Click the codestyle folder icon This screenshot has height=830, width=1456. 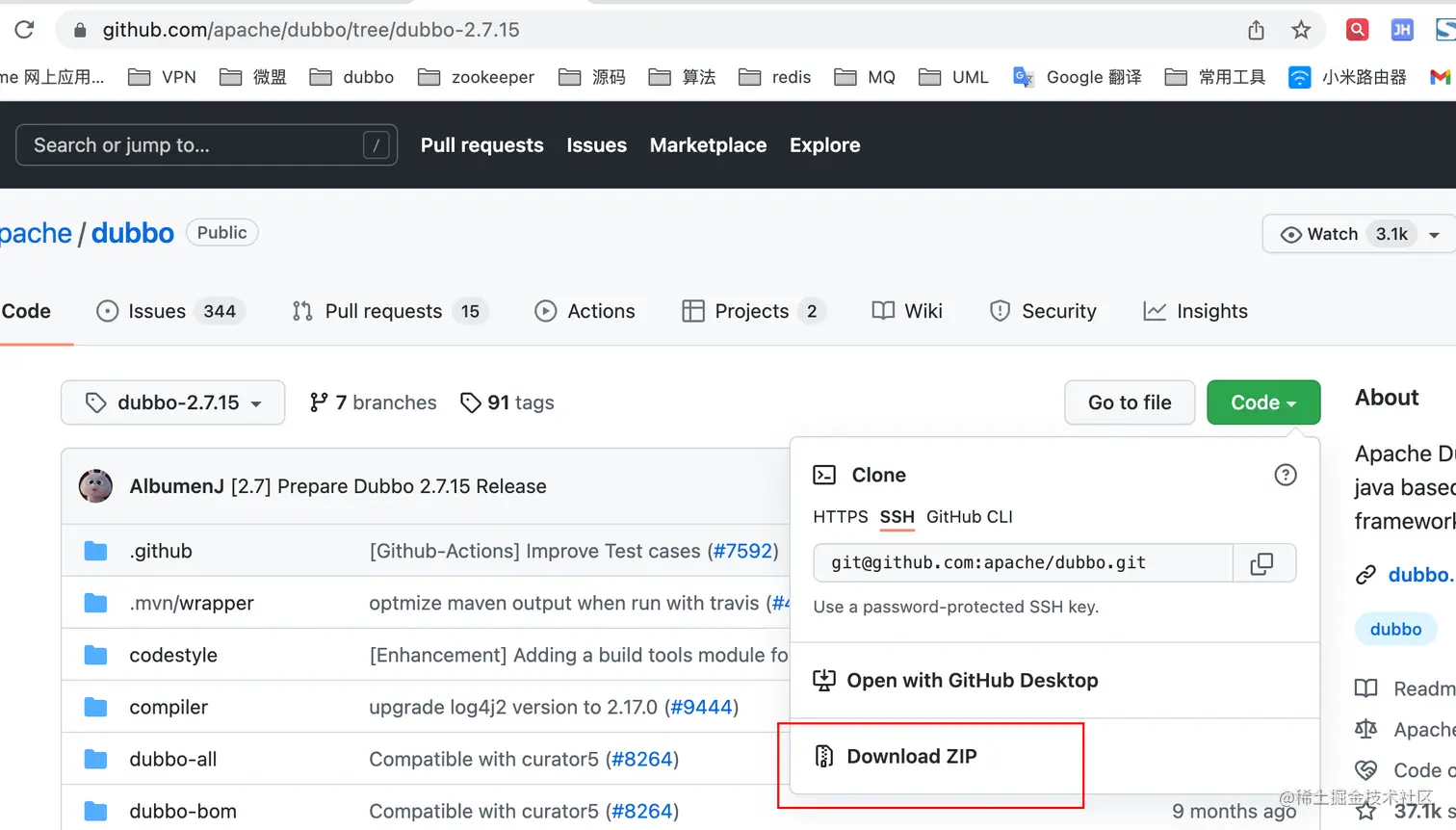tap(95, 655)
